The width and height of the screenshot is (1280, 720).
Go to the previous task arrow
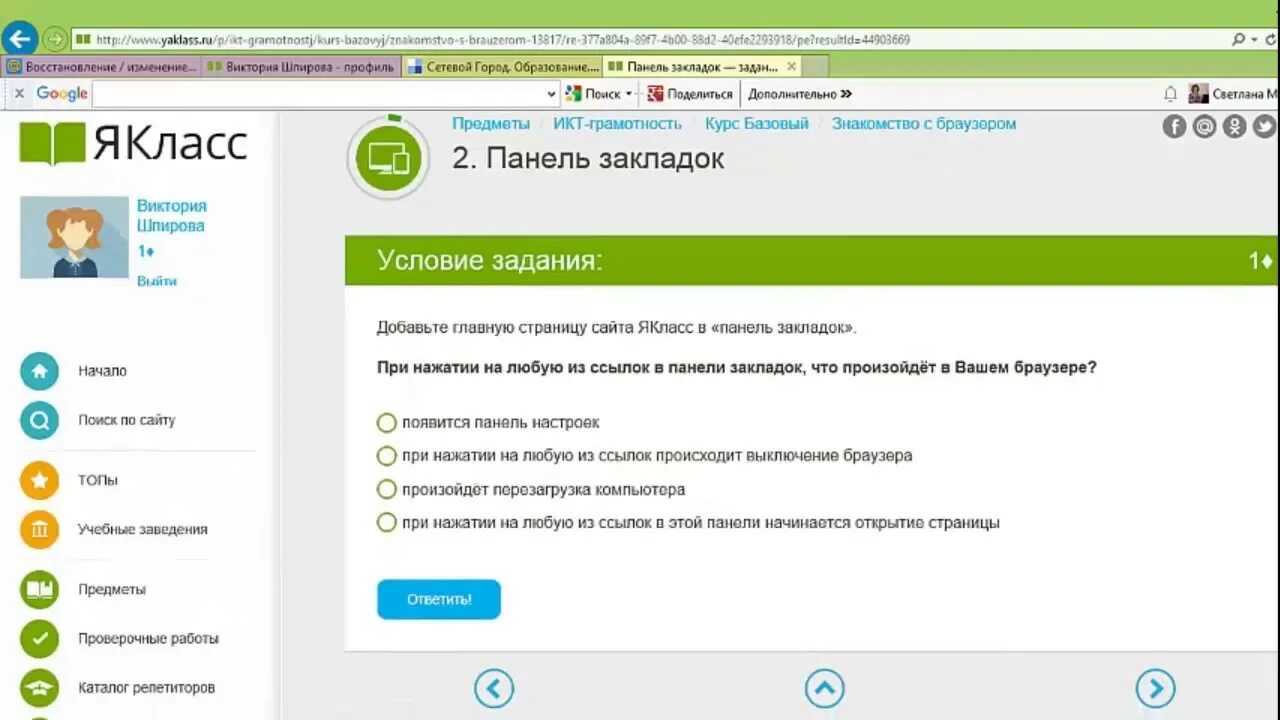click(494, 689)
